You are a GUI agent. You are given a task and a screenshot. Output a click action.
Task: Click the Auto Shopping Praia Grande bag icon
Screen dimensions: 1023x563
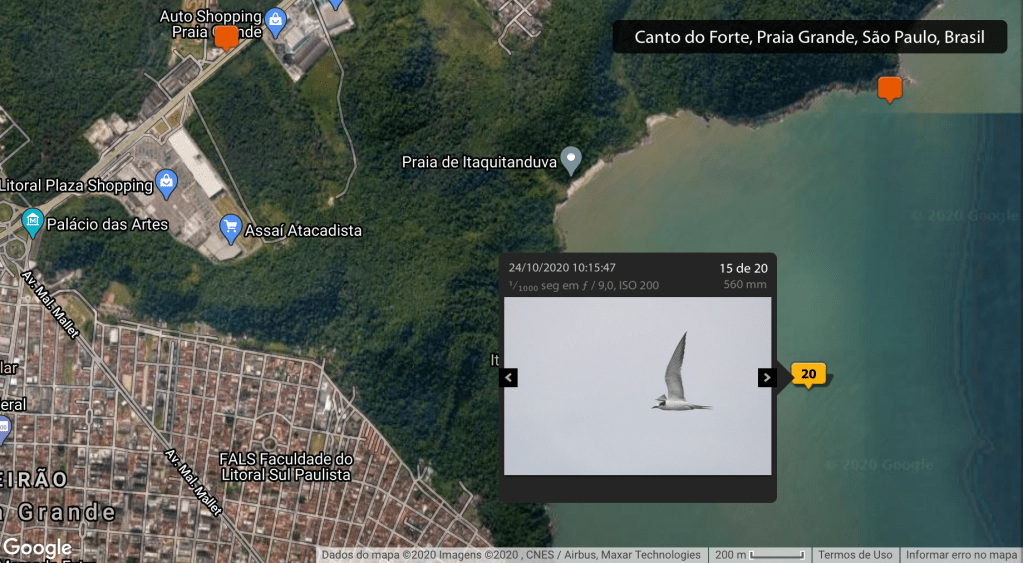(x=277, y=19)
